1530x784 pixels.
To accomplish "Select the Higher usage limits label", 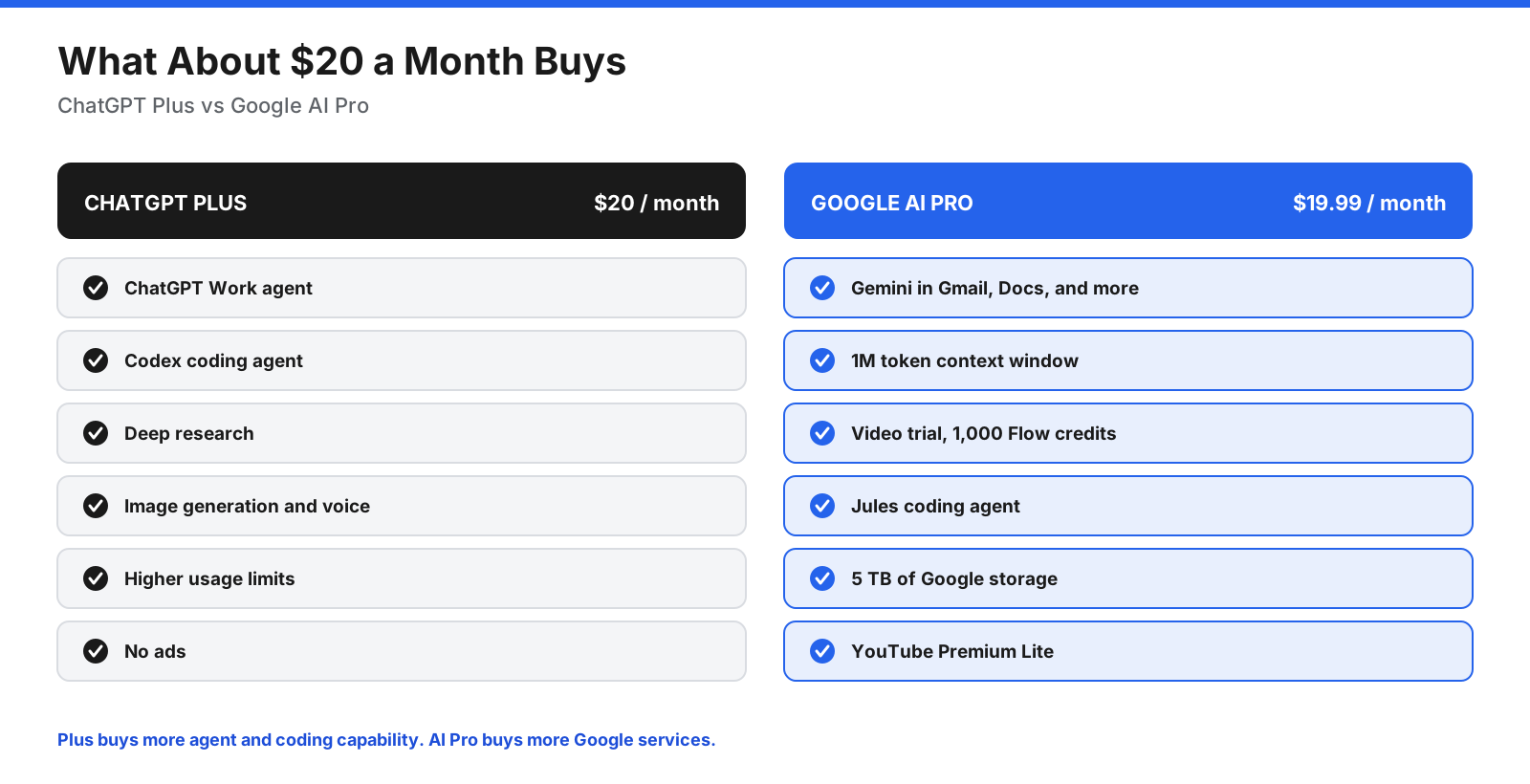I will [209, 578].
